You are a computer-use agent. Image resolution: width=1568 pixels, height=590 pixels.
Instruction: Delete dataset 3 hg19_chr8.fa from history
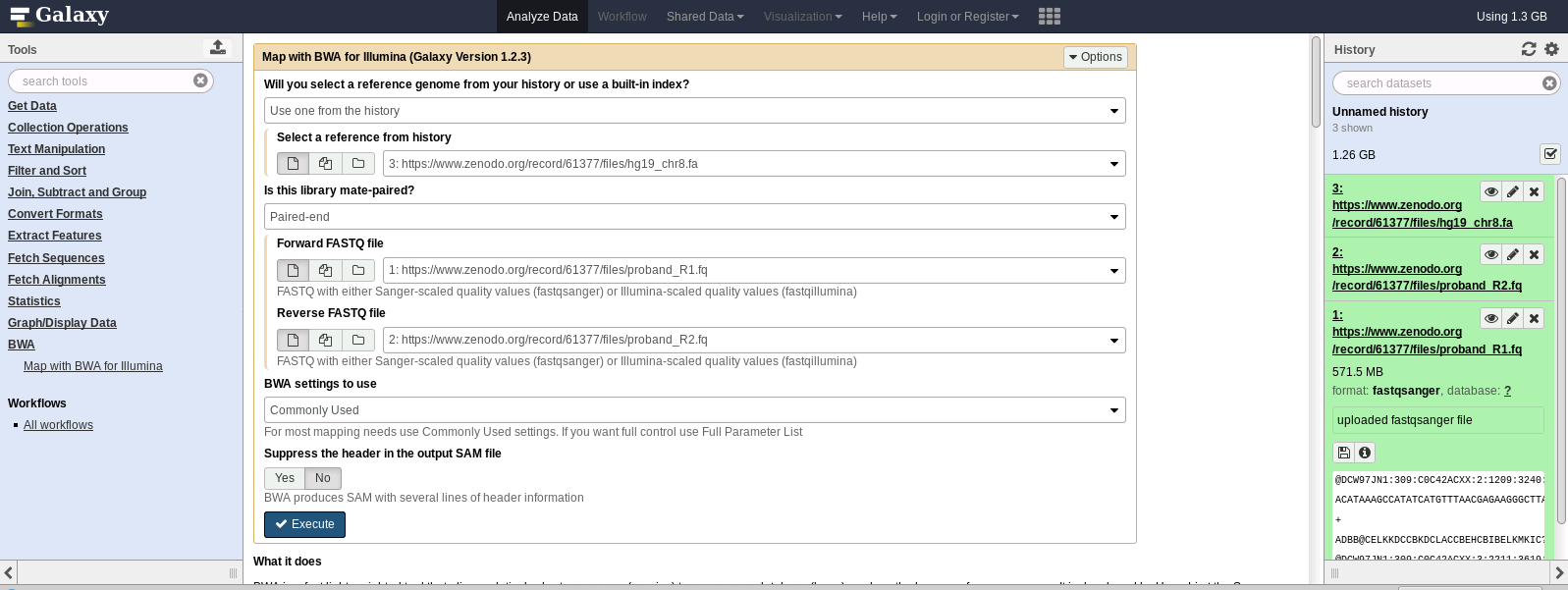point(1534,191)
